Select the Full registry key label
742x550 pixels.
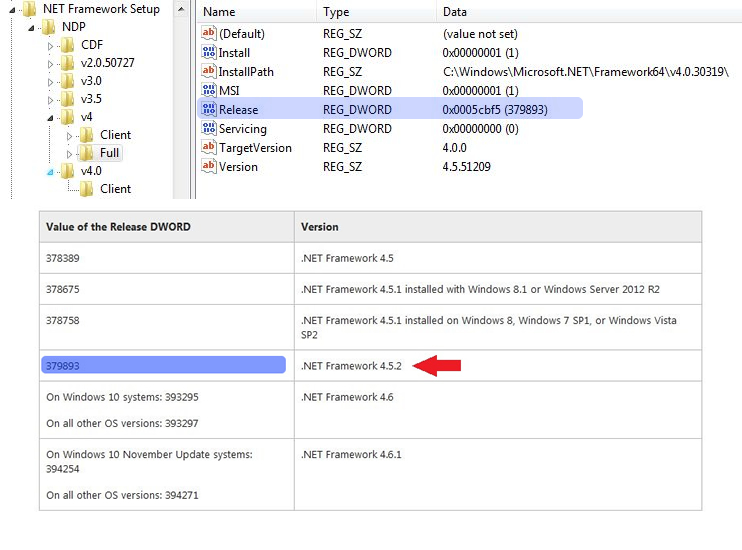(x=109, y=153)
